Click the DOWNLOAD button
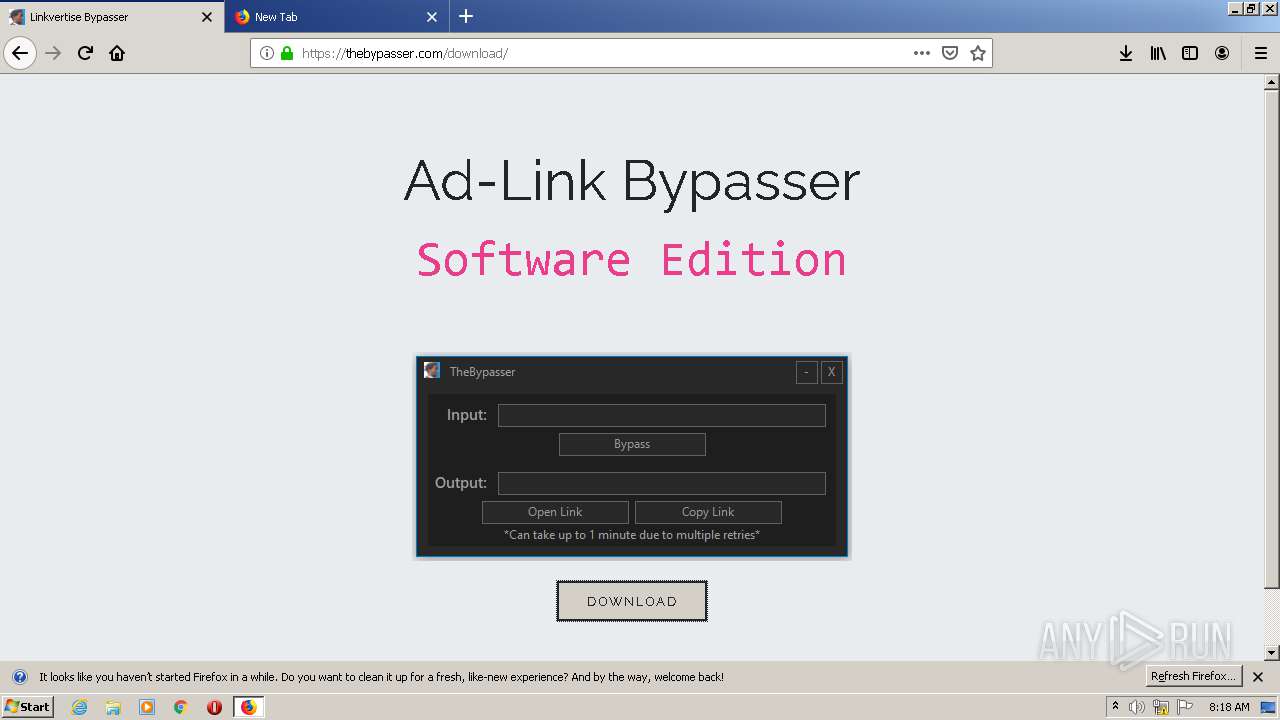This screenshot has width=1280, height=720. coord(632,601)
